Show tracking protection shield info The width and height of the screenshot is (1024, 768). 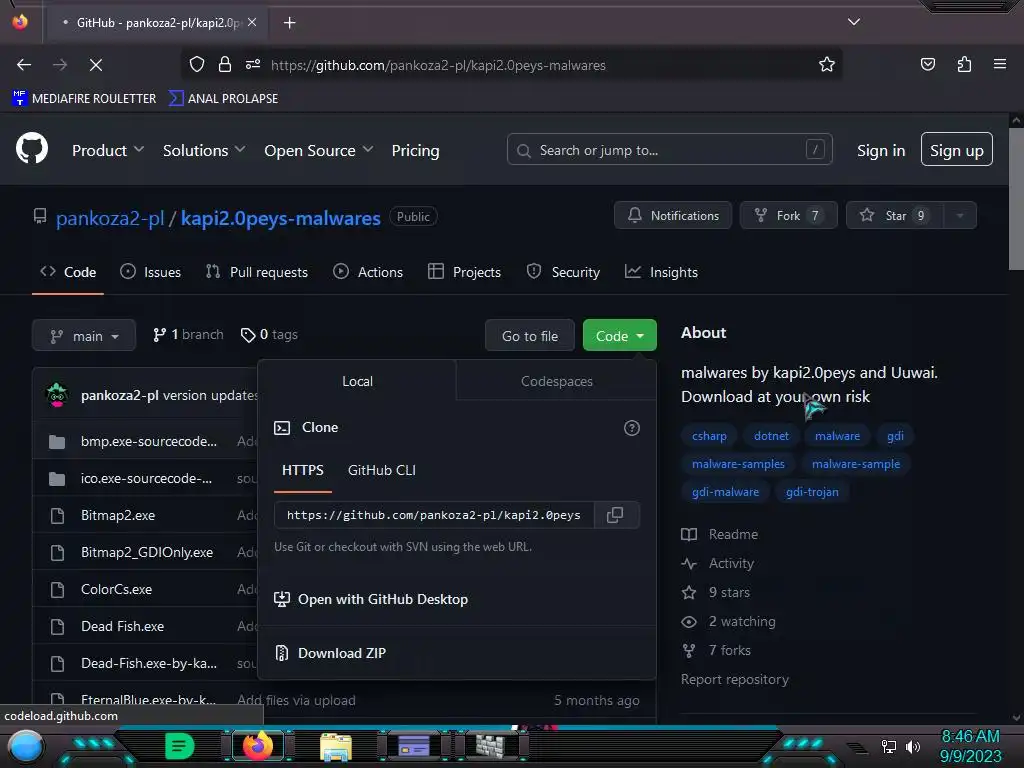(197, 64)
